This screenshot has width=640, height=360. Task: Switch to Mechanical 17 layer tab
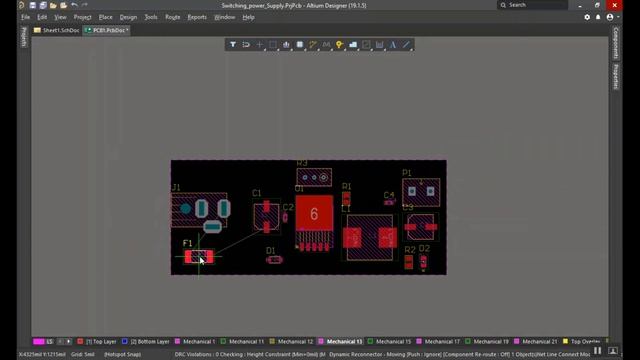(438, 342)
